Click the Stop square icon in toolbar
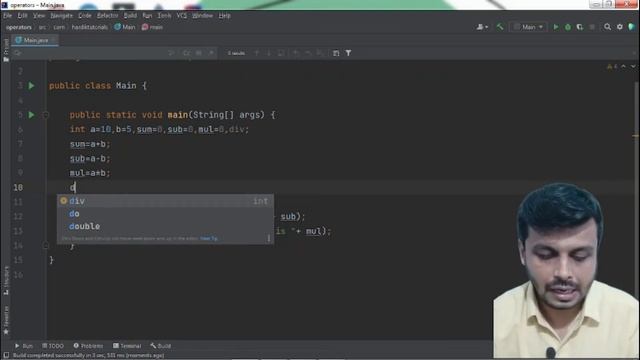 tap(592, 27)
